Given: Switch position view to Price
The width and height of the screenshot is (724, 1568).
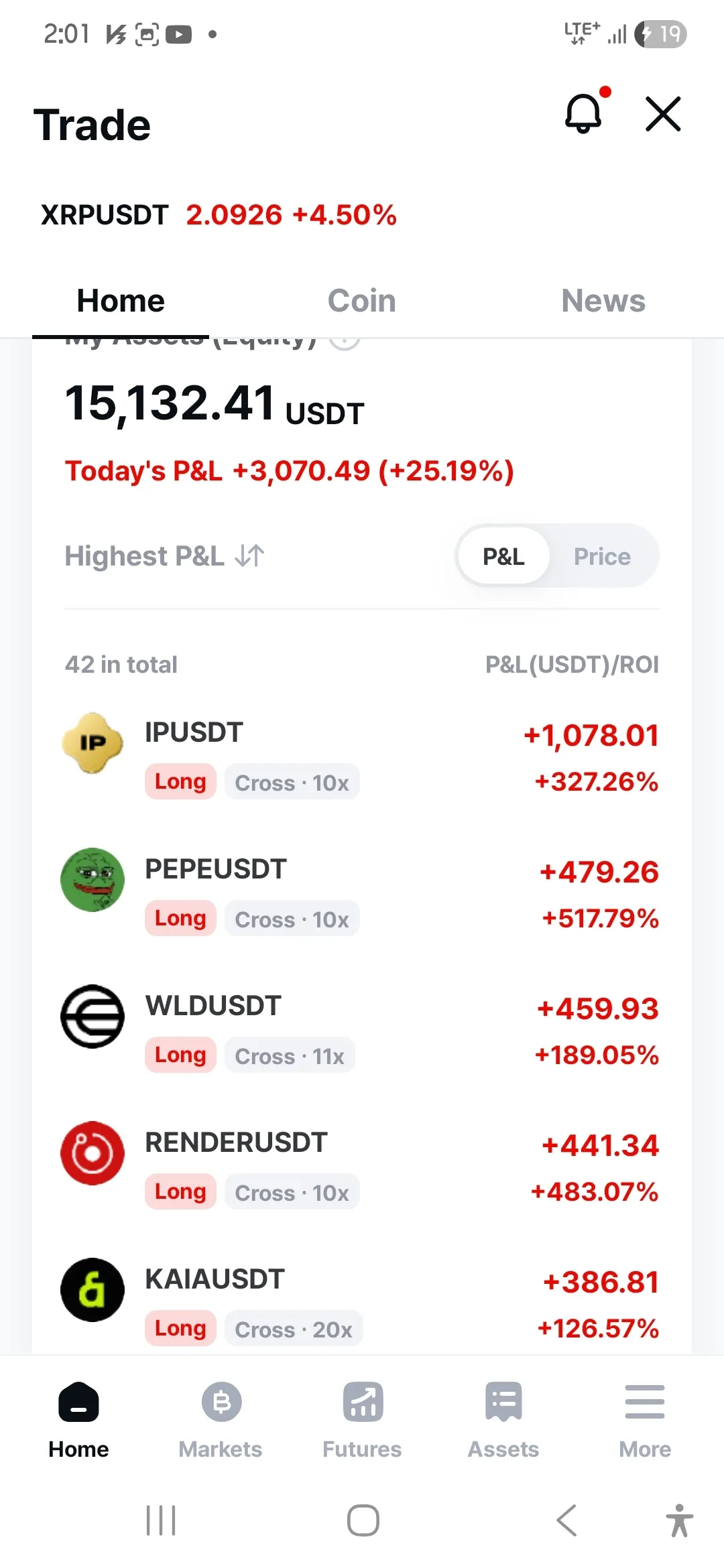Looking at the screenshot, I should coord(602,556).
